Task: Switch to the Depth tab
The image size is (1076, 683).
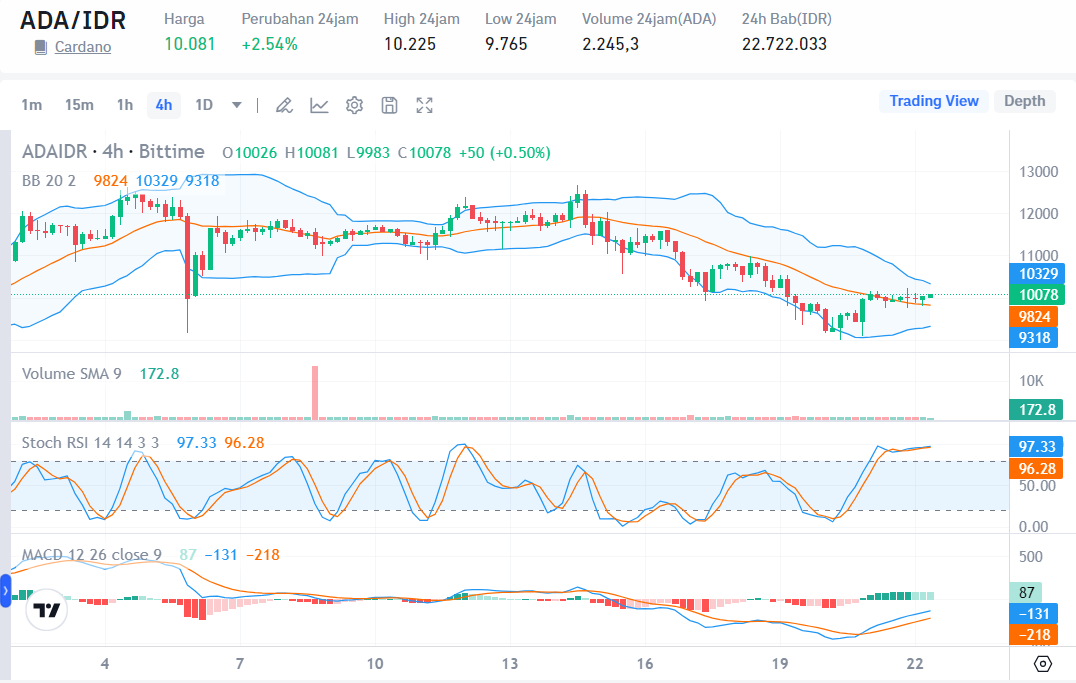Action: coord(1024,101)
